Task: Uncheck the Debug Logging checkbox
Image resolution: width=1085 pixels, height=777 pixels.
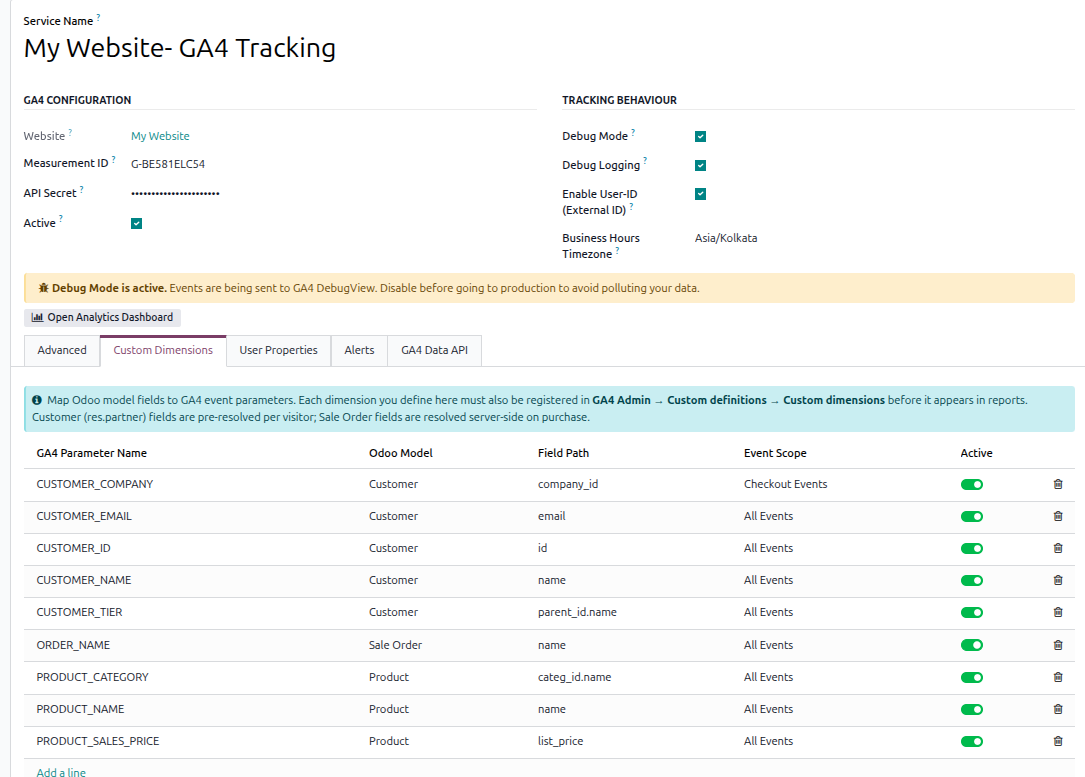Action: [700, 165]
